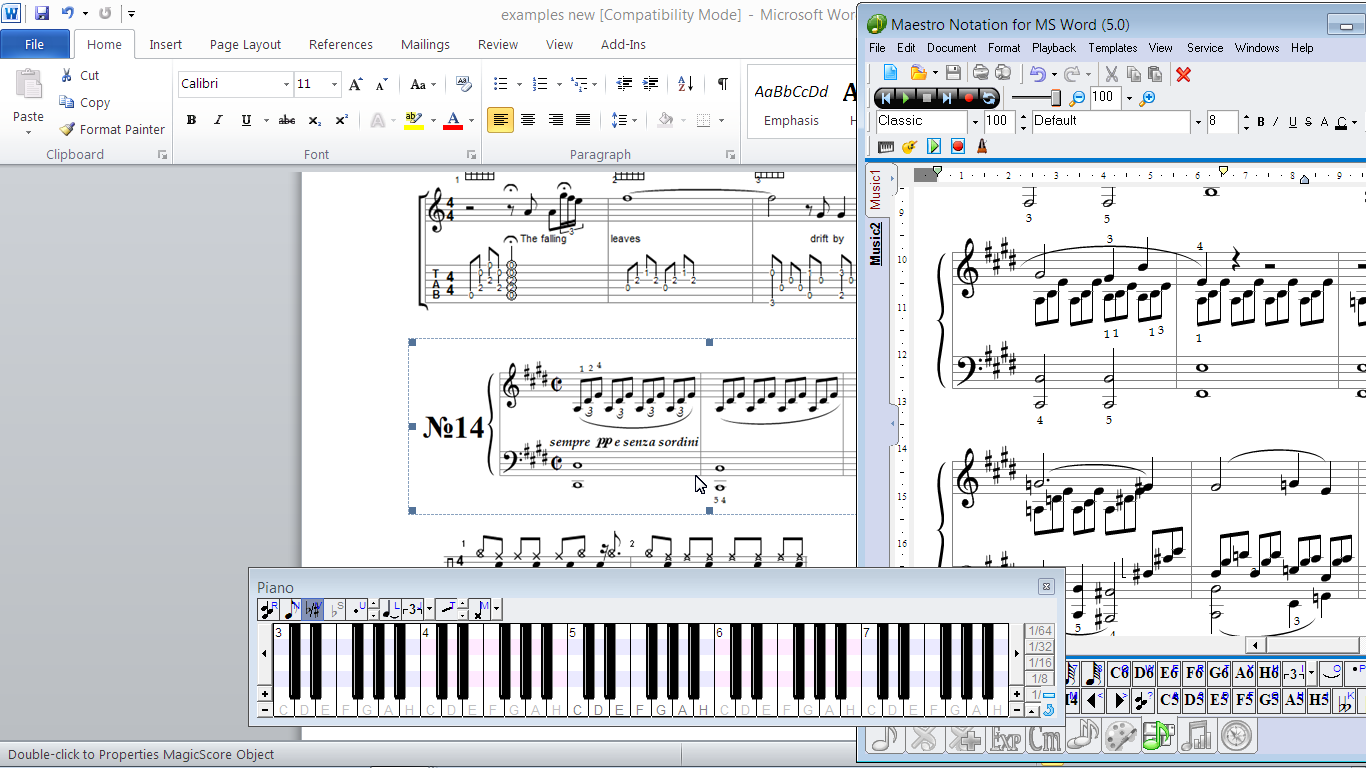Apply Emphasis style in Word
Viewport: 1366px width, 768px height.
791,103
